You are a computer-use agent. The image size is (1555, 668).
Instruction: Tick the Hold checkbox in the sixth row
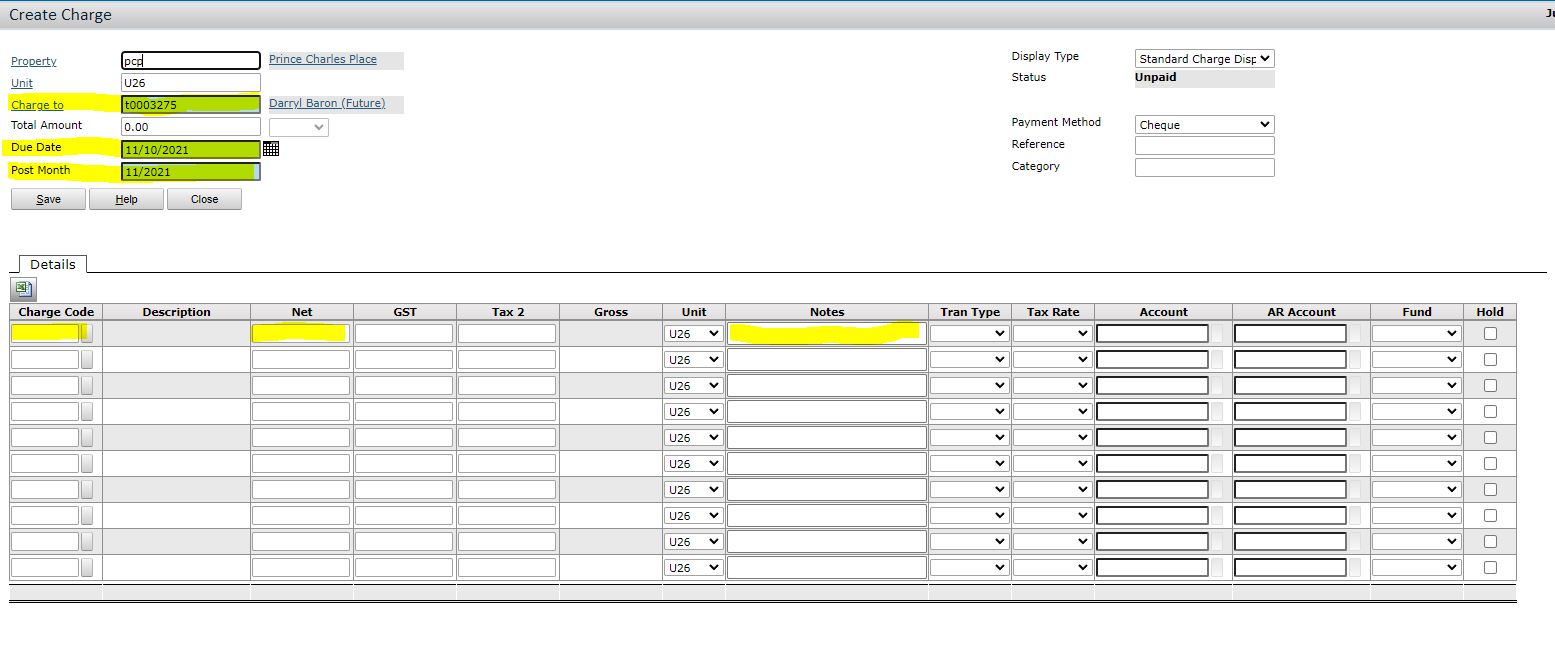click(x=1490, y=464)
